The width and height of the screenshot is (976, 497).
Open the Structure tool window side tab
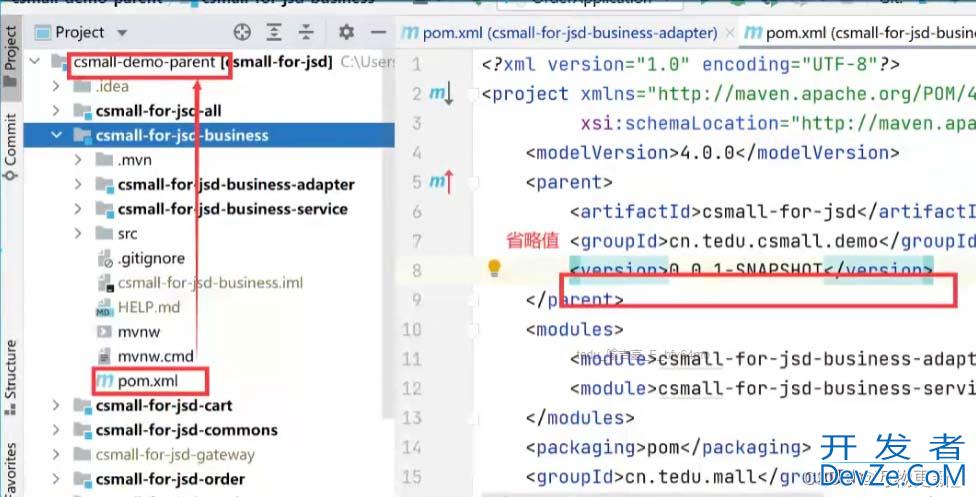(x=11, y=377)
